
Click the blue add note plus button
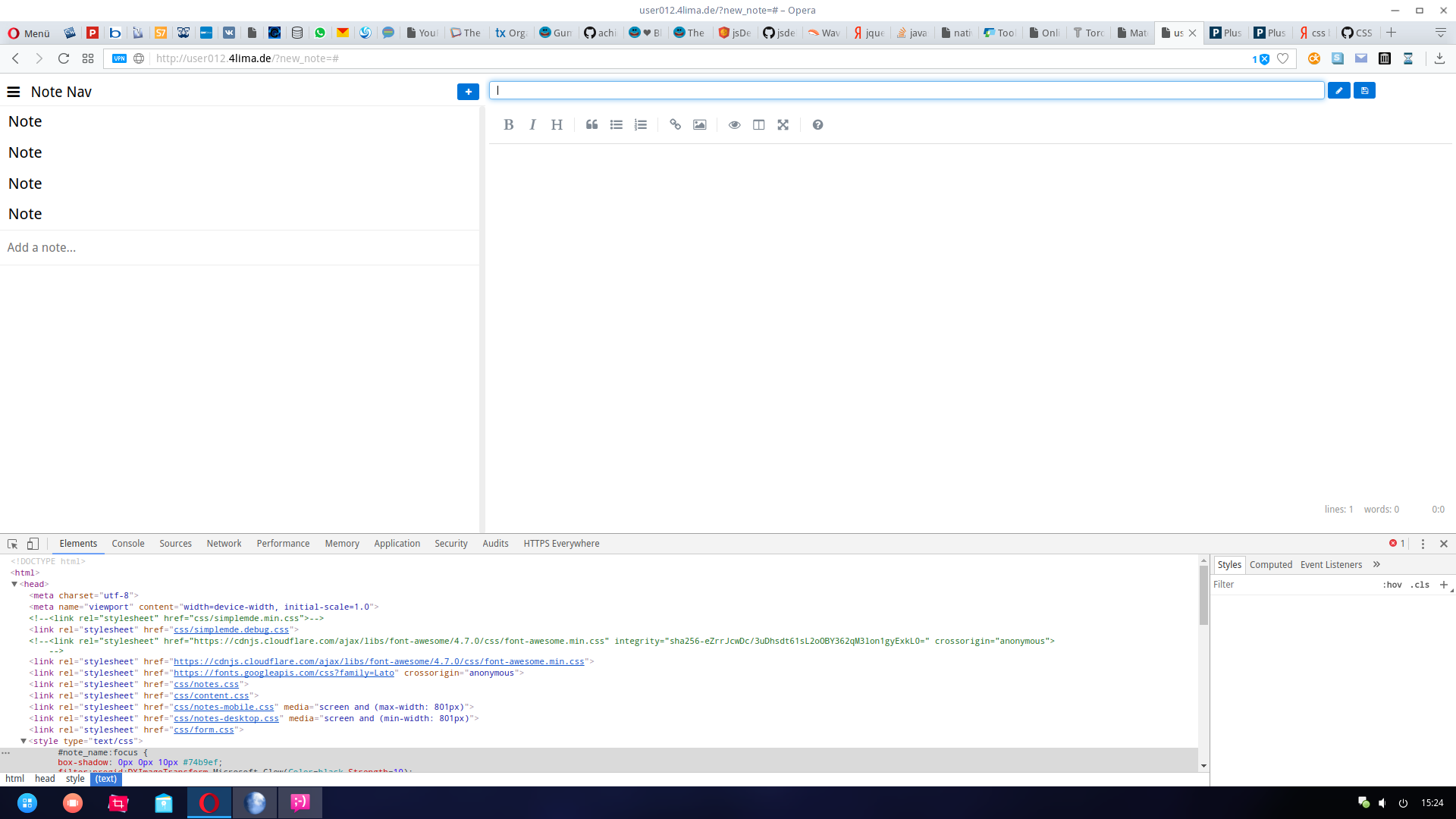coord(468,92)
